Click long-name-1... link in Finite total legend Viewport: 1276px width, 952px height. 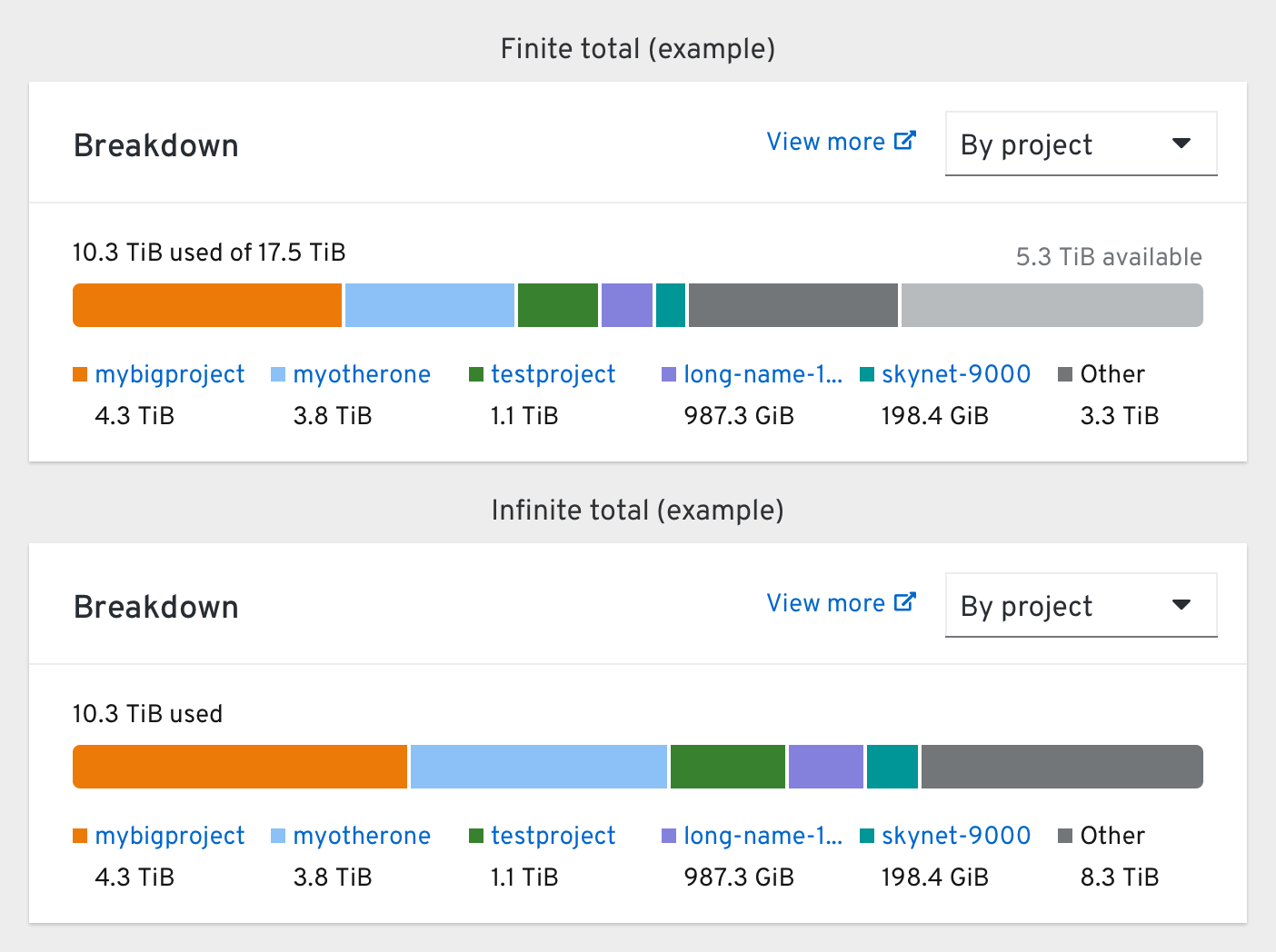click(x=763, y=374)
